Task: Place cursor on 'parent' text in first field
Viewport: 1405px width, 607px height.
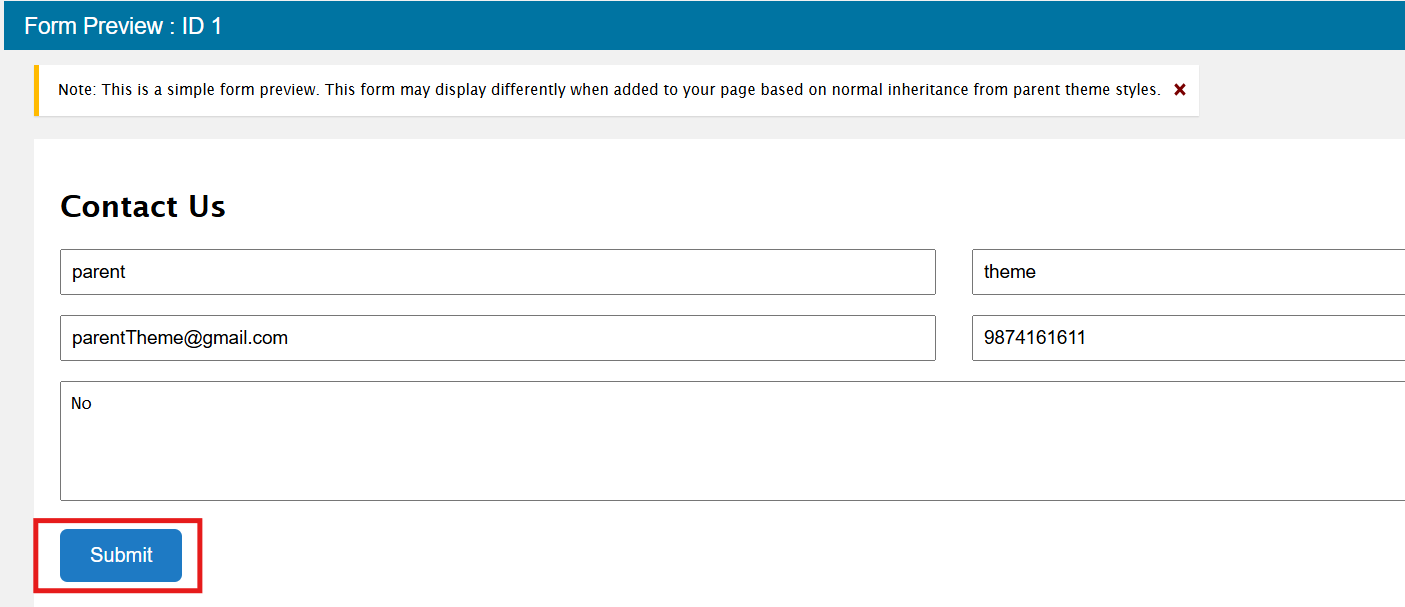Action: (x=98, y=272)
